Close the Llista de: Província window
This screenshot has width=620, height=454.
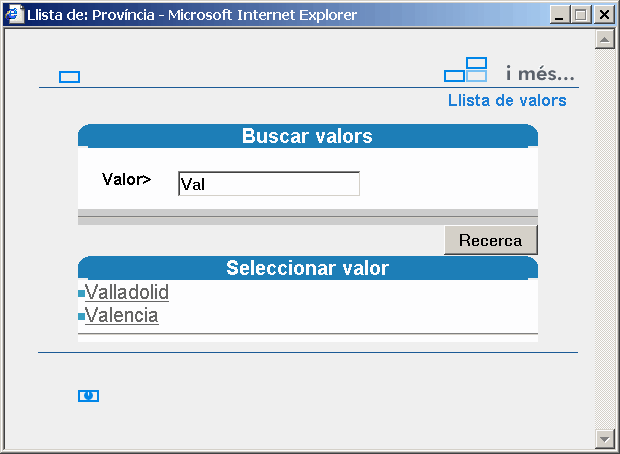(603, 15)
